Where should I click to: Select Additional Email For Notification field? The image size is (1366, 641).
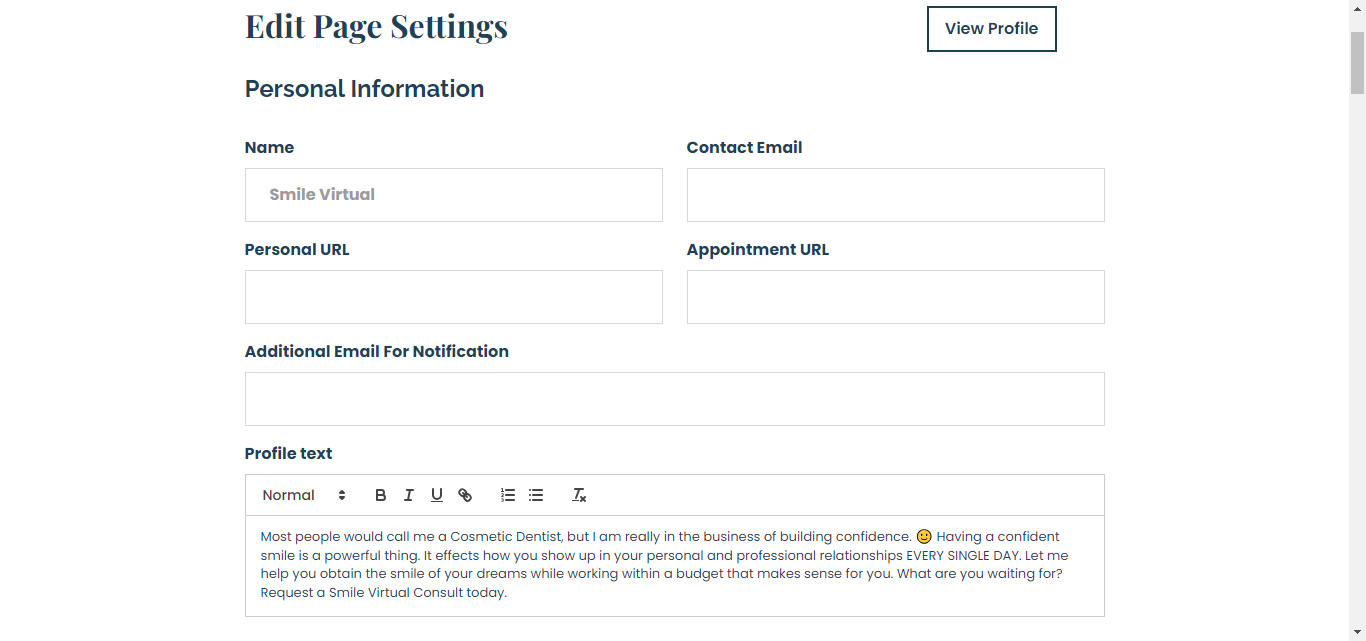tap(675, 399)
